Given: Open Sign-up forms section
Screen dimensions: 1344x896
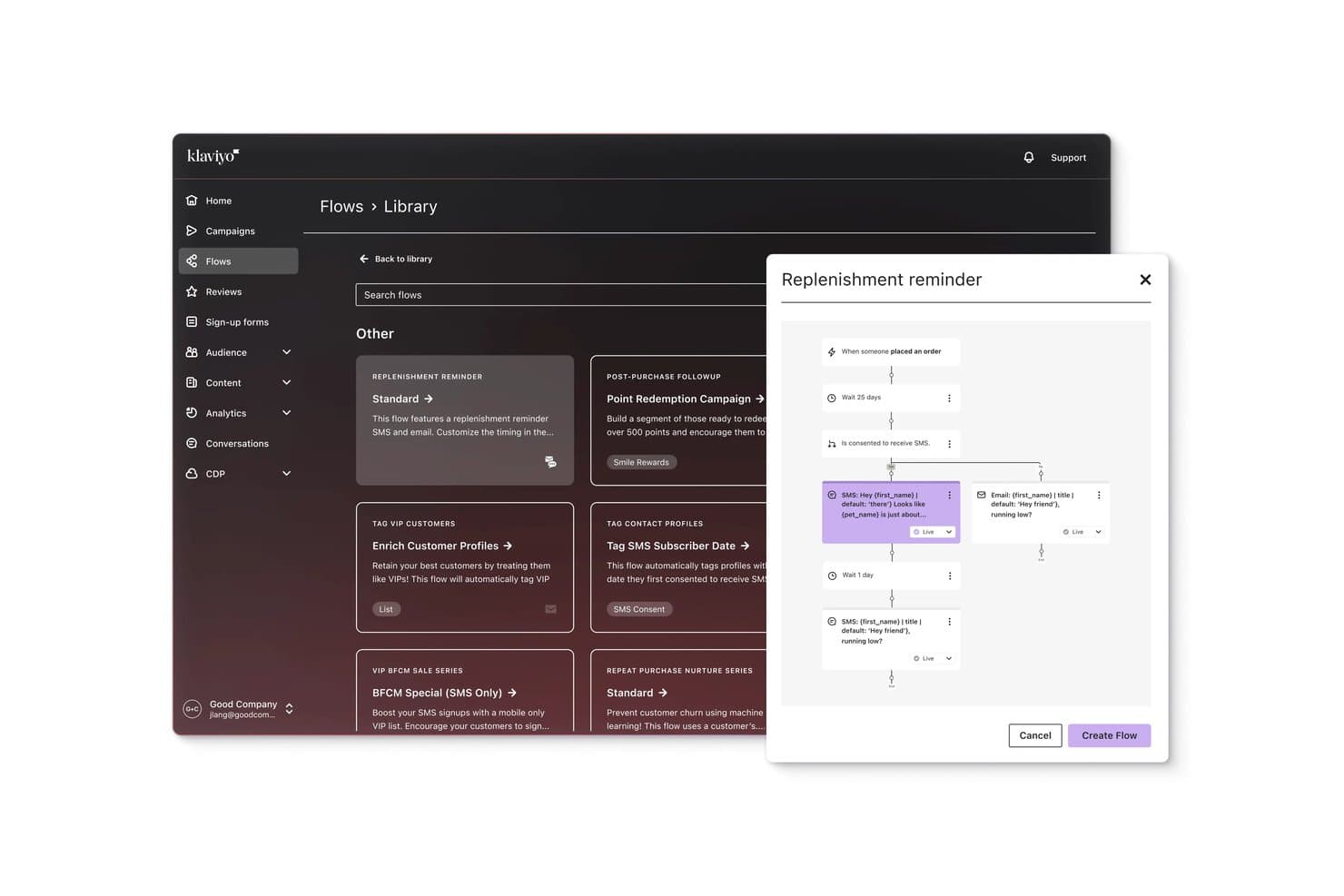Looking at the screenshot, I should 238,321.
